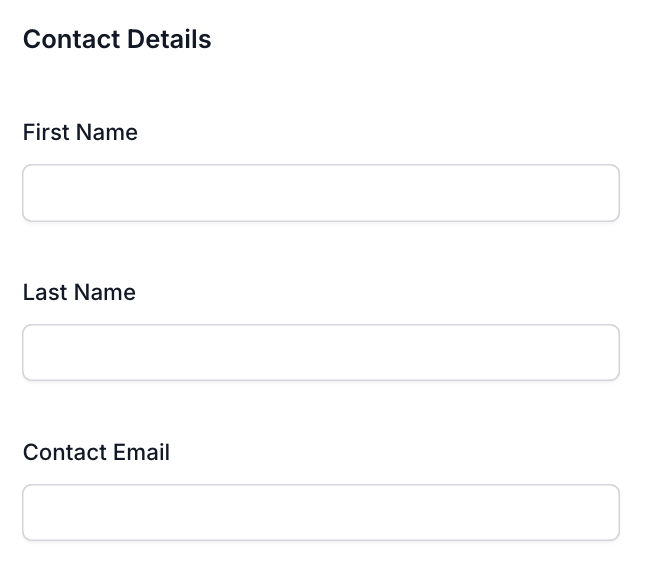650x574 pixels.
Task: Place cursor in field under Contact Email
Action: point(321,513)
